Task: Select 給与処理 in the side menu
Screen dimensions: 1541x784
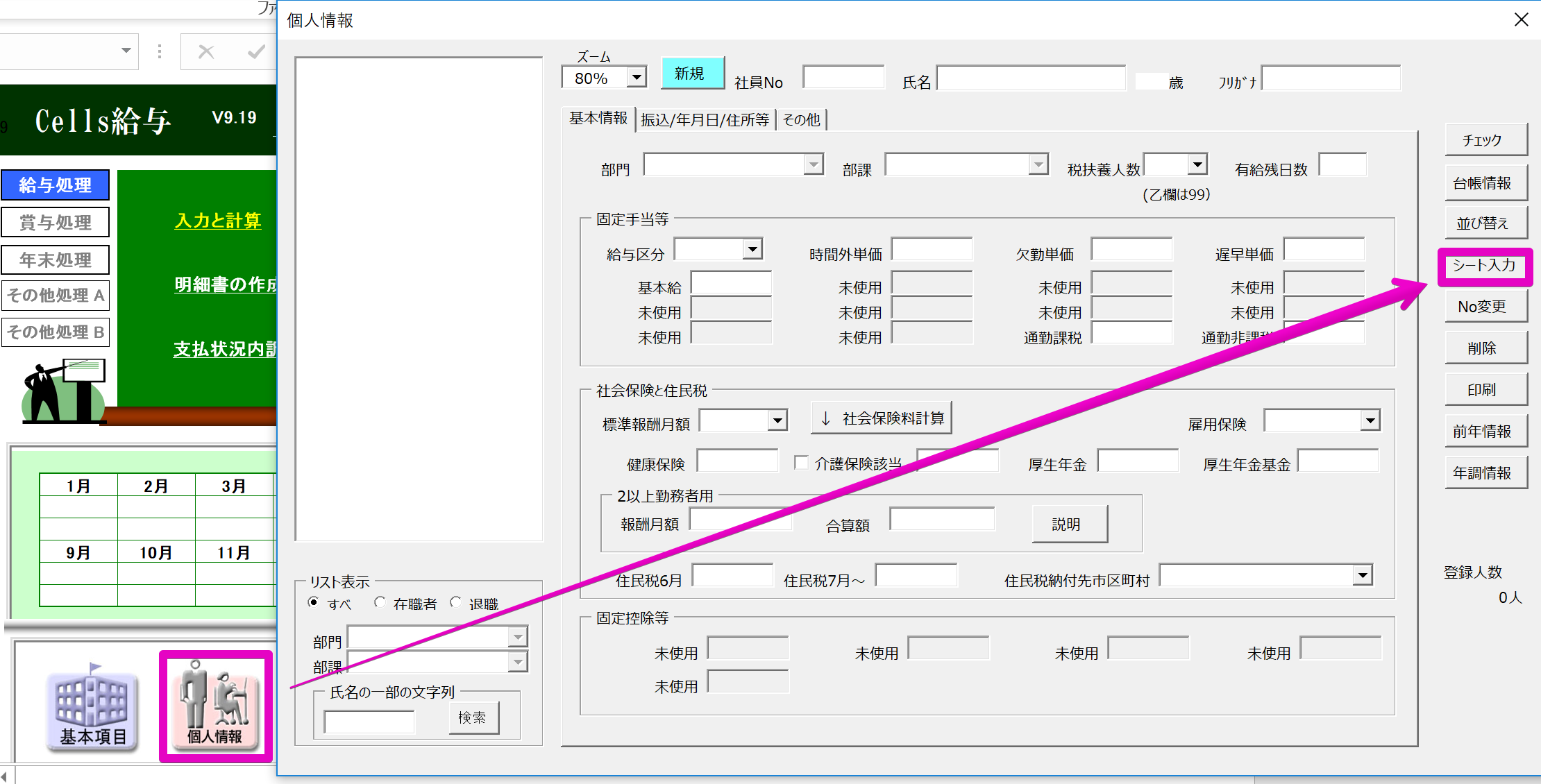Action: click(x=56, y=185)
